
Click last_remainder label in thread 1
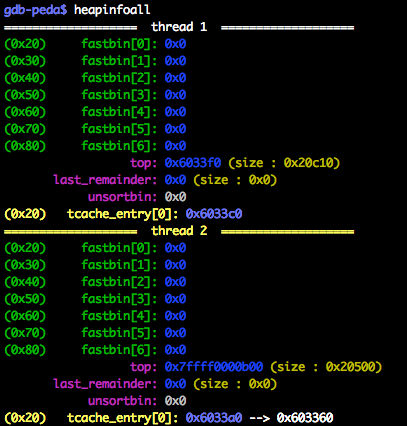coord(105,180)
